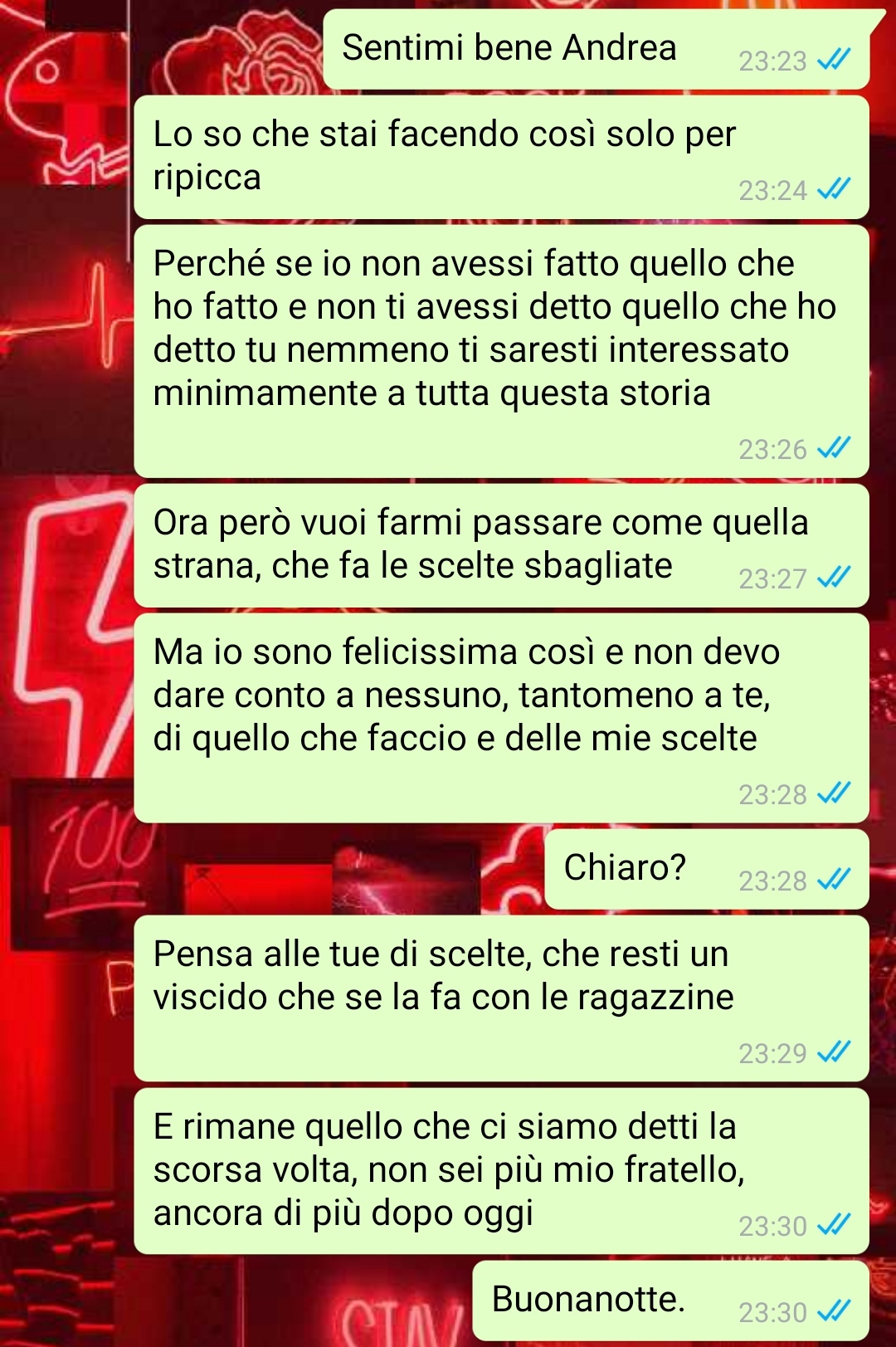Tap the 'Perché se io non avessi fatto' message
896x1347 pixels.
501,351
